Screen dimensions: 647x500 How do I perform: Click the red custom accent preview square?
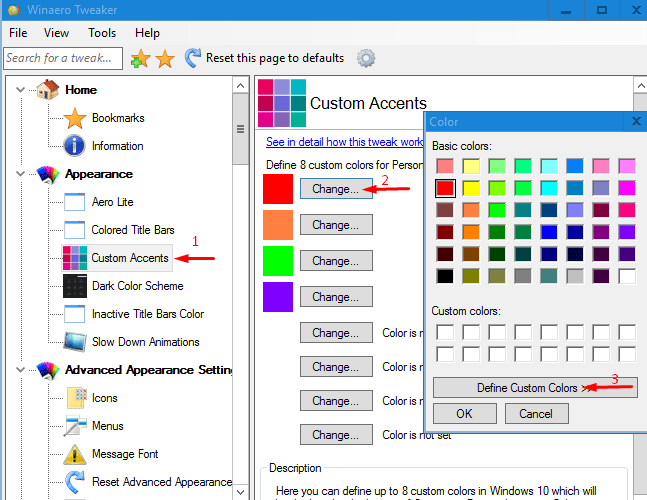click(x=278, y=189)
